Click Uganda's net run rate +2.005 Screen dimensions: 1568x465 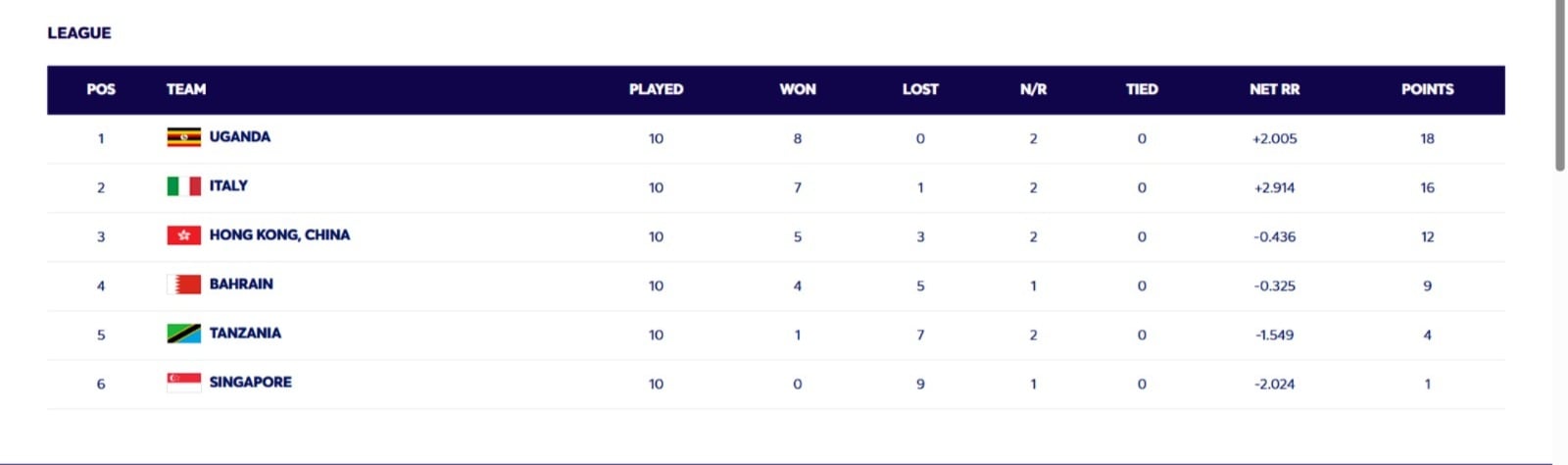[x=1274, y=138]
